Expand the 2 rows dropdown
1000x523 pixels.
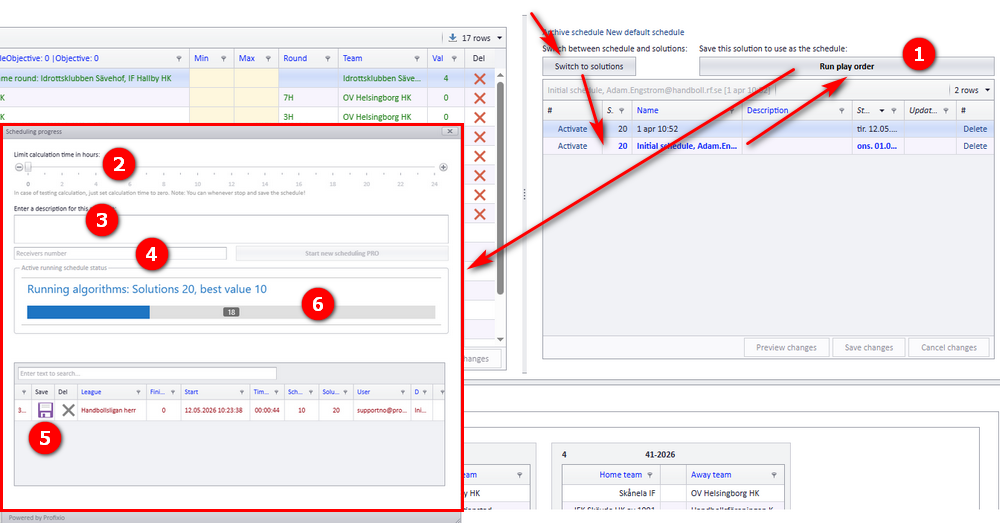pyautogui.click(x=987, y=90)
